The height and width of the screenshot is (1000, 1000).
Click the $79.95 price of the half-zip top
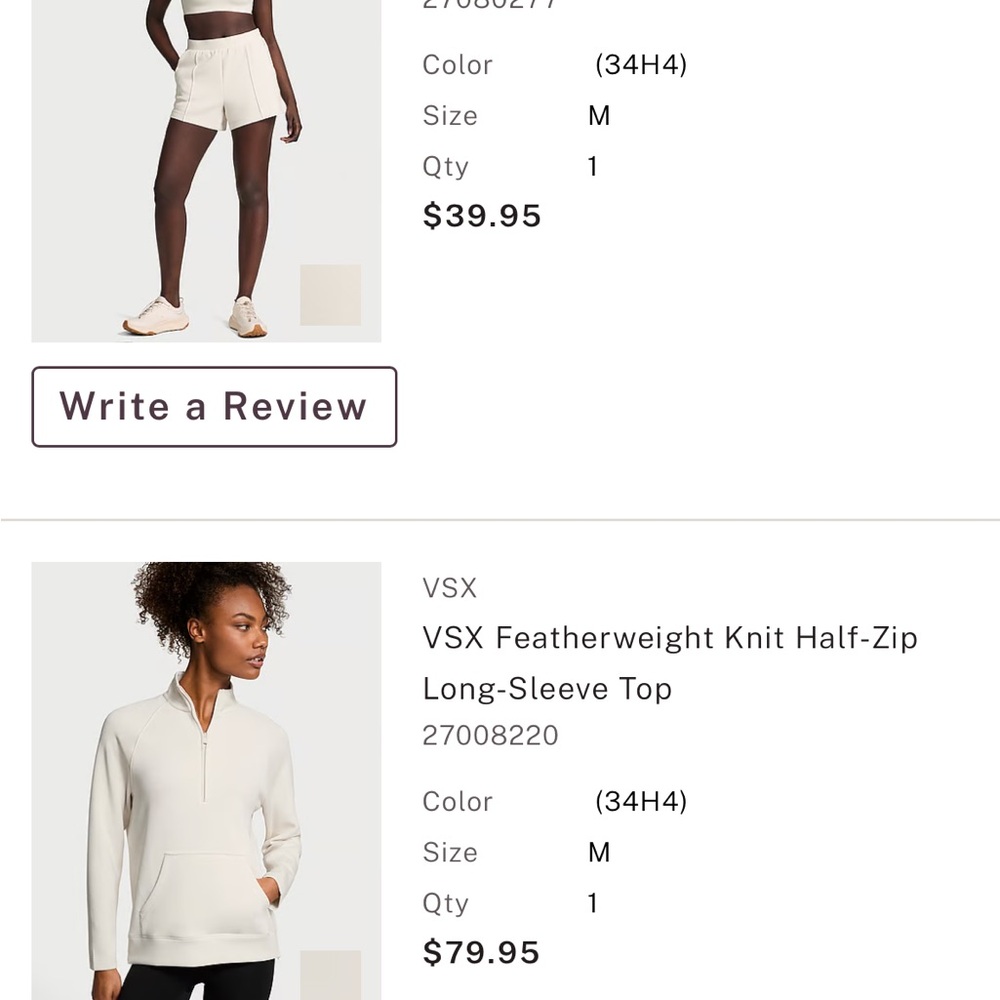tap(480, 951)
